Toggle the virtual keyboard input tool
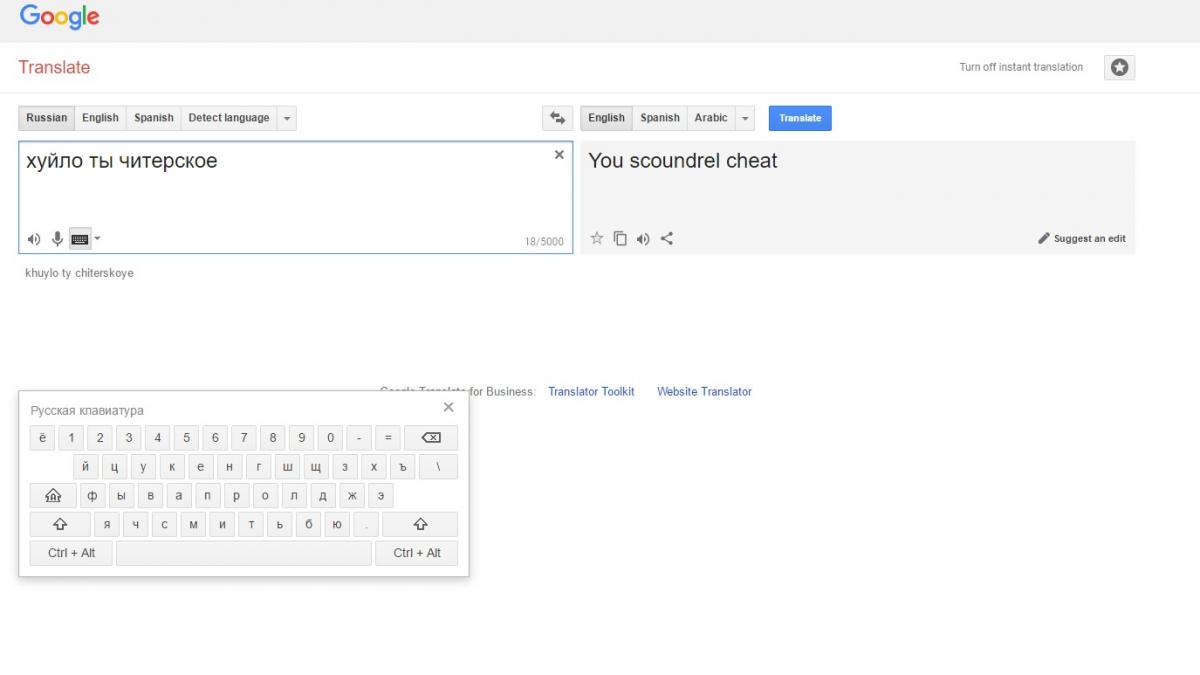 80,239
